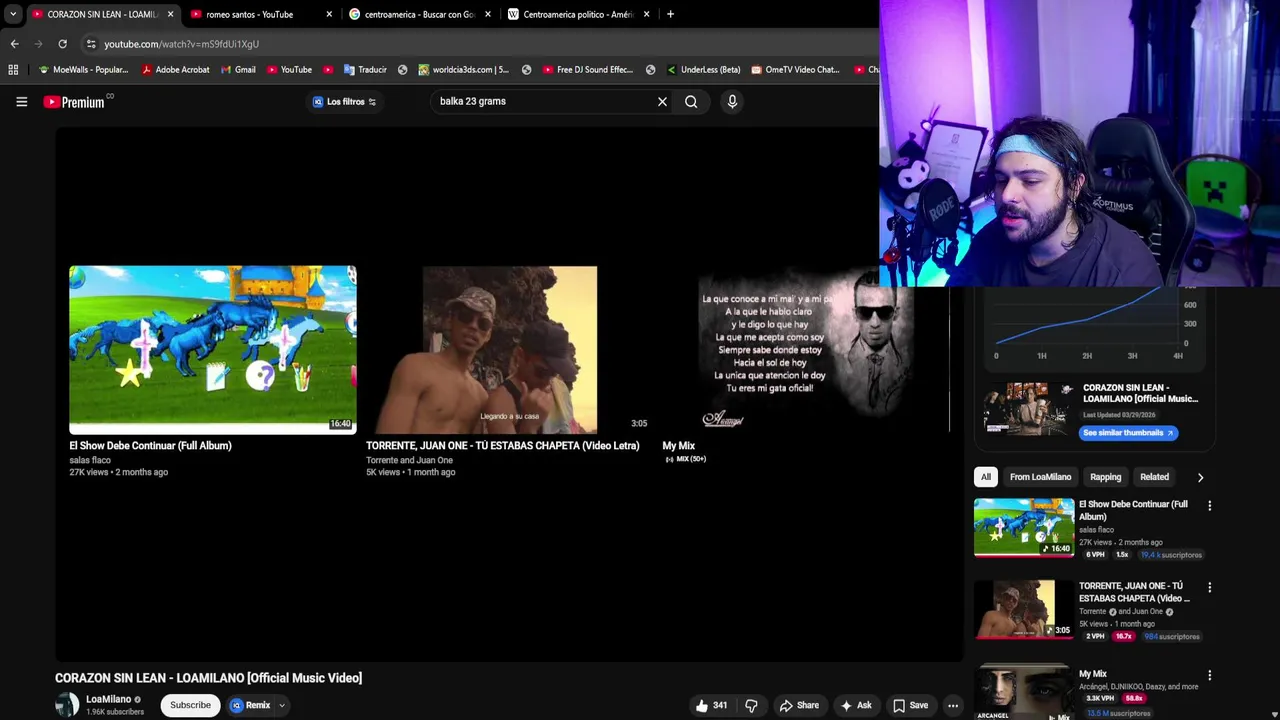
Task: Open the browser apps grid icon
Action: [13, 70]
